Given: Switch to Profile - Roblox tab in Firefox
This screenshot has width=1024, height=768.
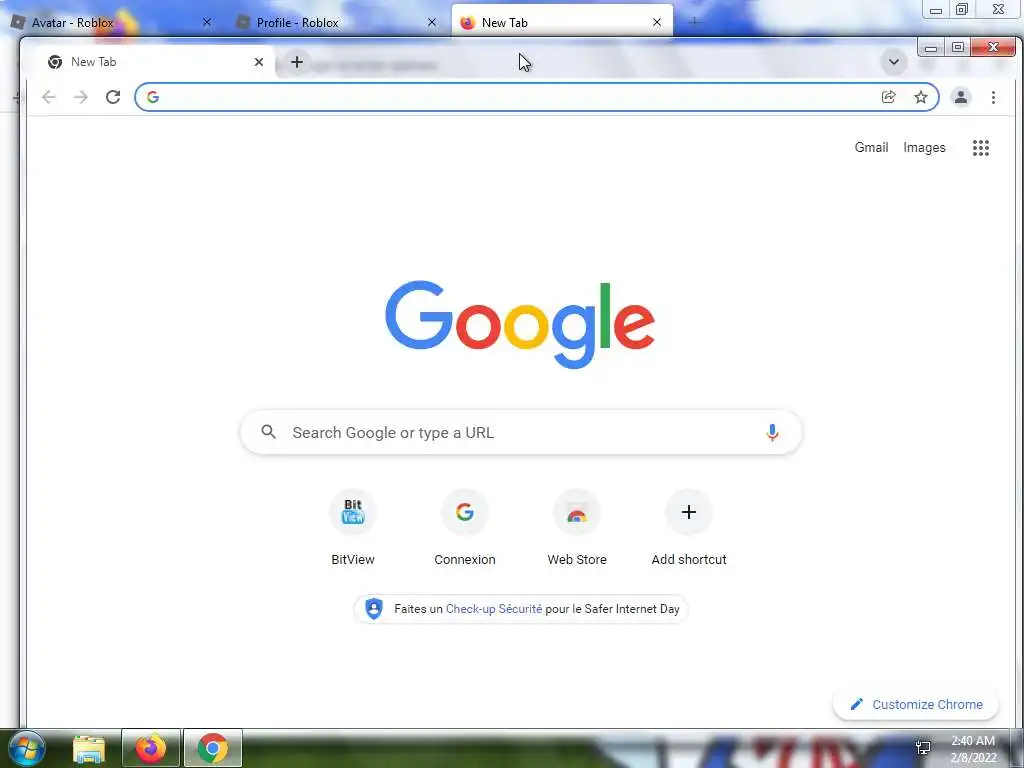Looking at the screenshot, I should pyautogui.click(x=336, y=22).
